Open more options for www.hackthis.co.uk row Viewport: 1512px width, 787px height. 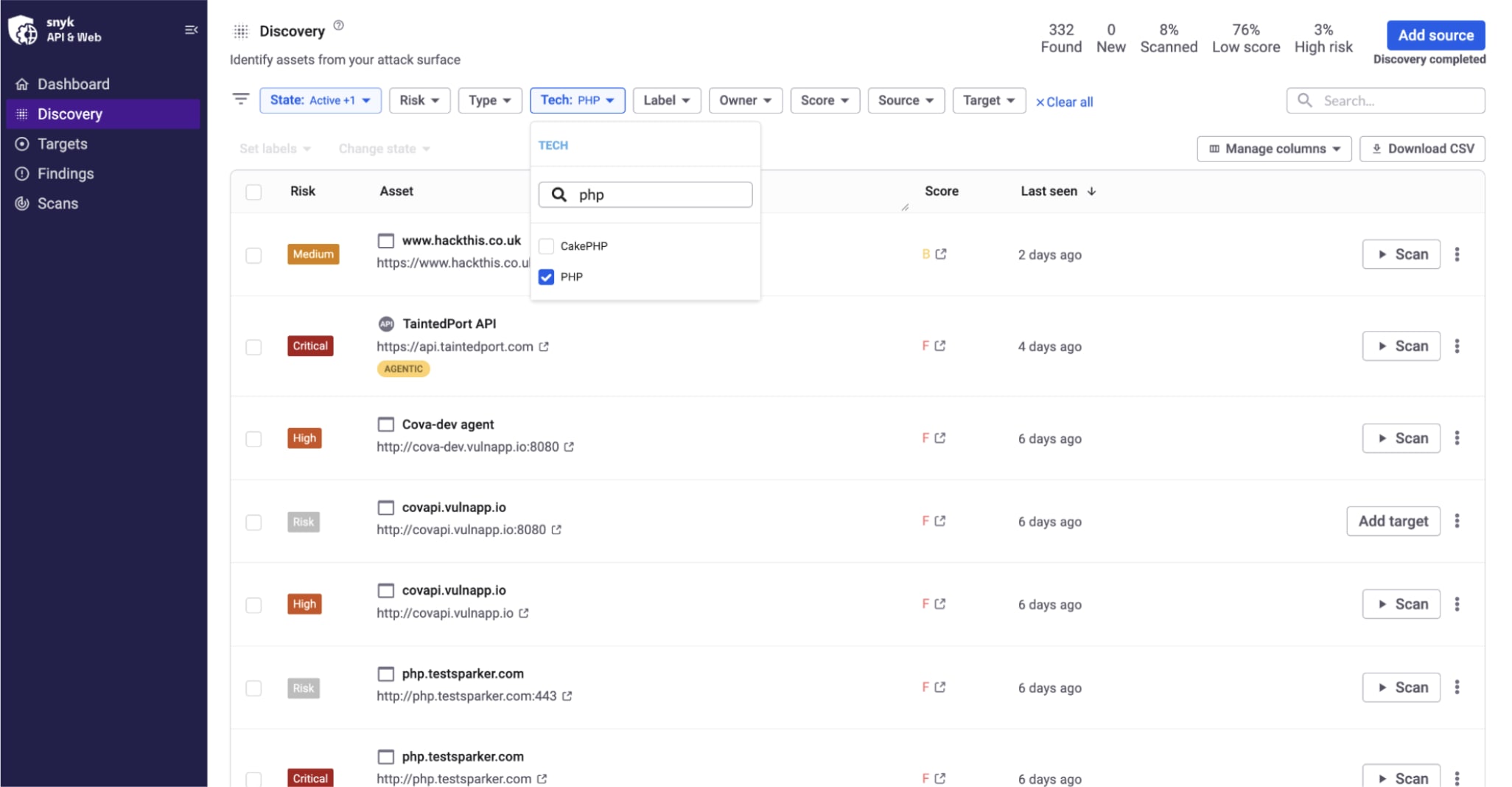click(x=1457, y=254)
